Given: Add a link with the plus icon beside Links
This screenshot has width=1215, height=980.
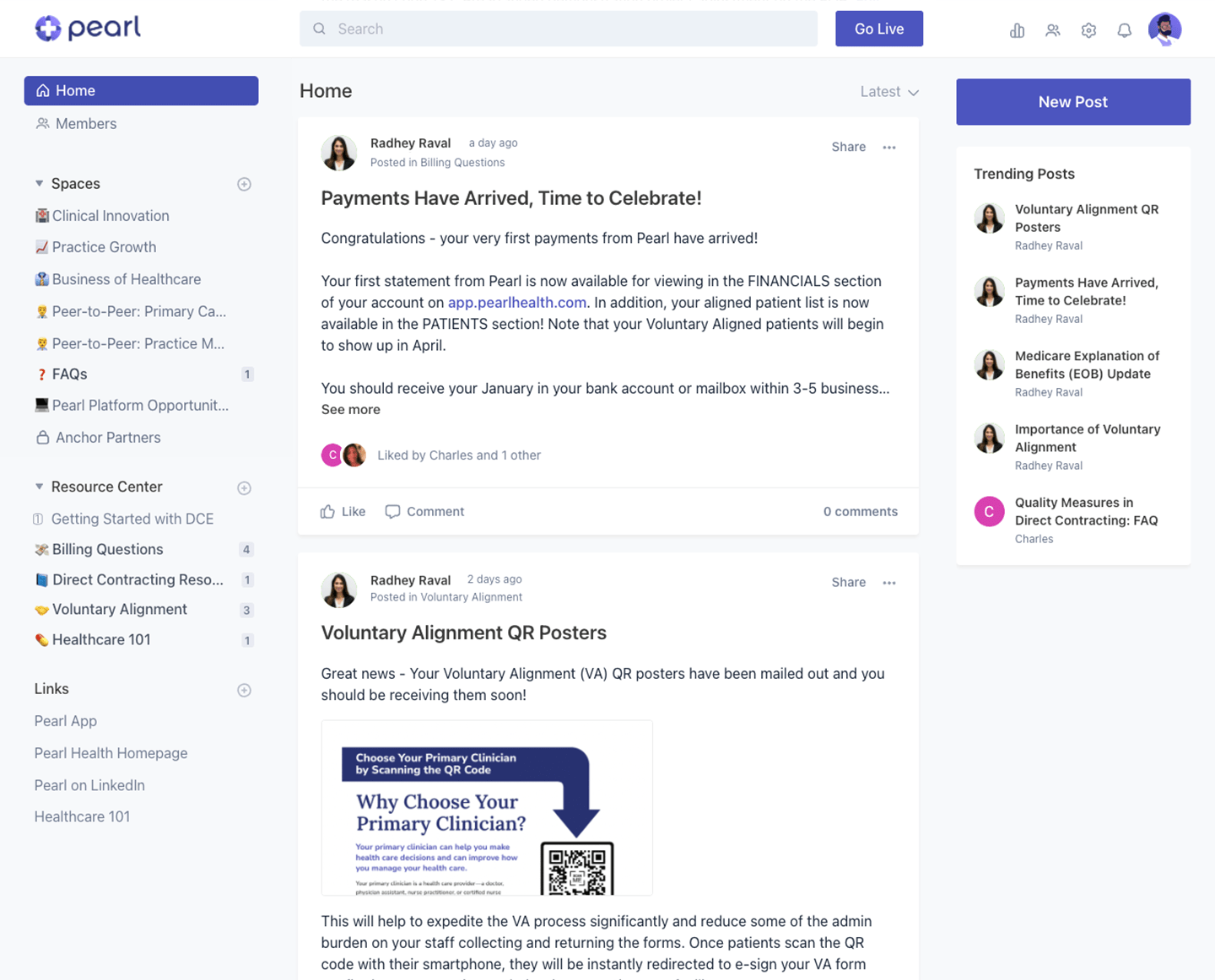Looking at the screenshot, I should [x=244, y=690].
